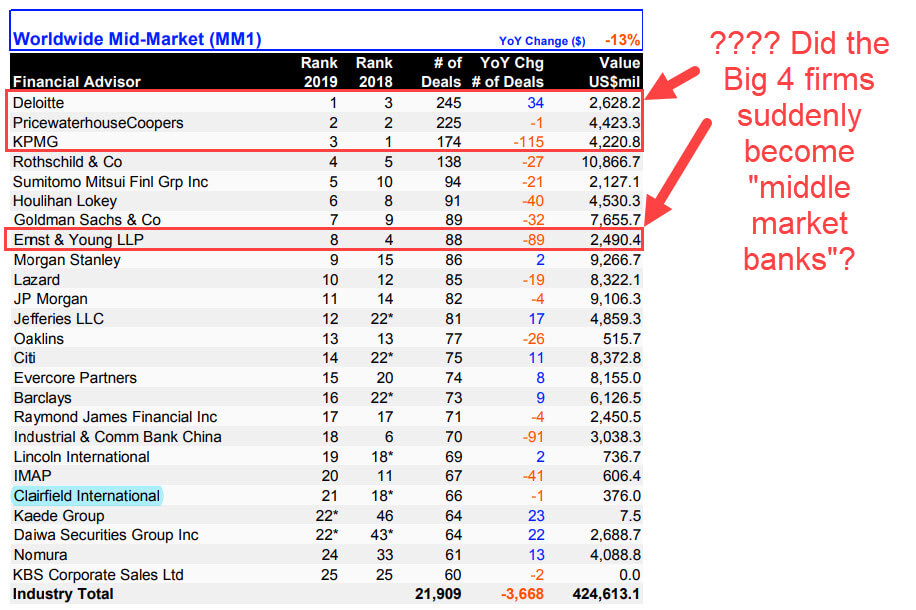Click Ernst & Young YoY change -89
Screen dimensions: 916x610
click(x=533, y=240)
